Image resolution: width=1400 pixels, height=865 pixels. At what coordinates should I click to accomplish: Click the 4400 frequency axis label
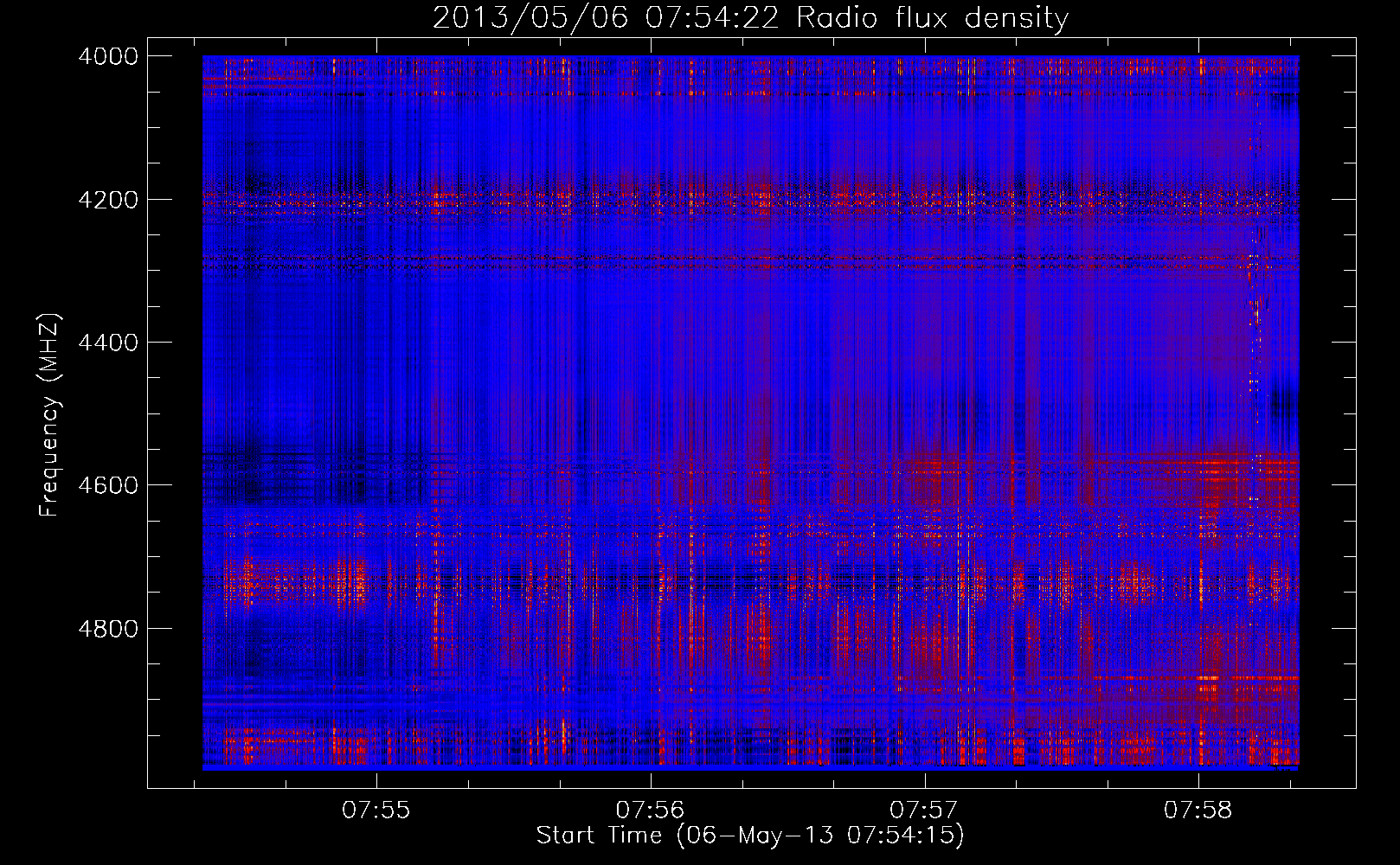pos(108,343)
